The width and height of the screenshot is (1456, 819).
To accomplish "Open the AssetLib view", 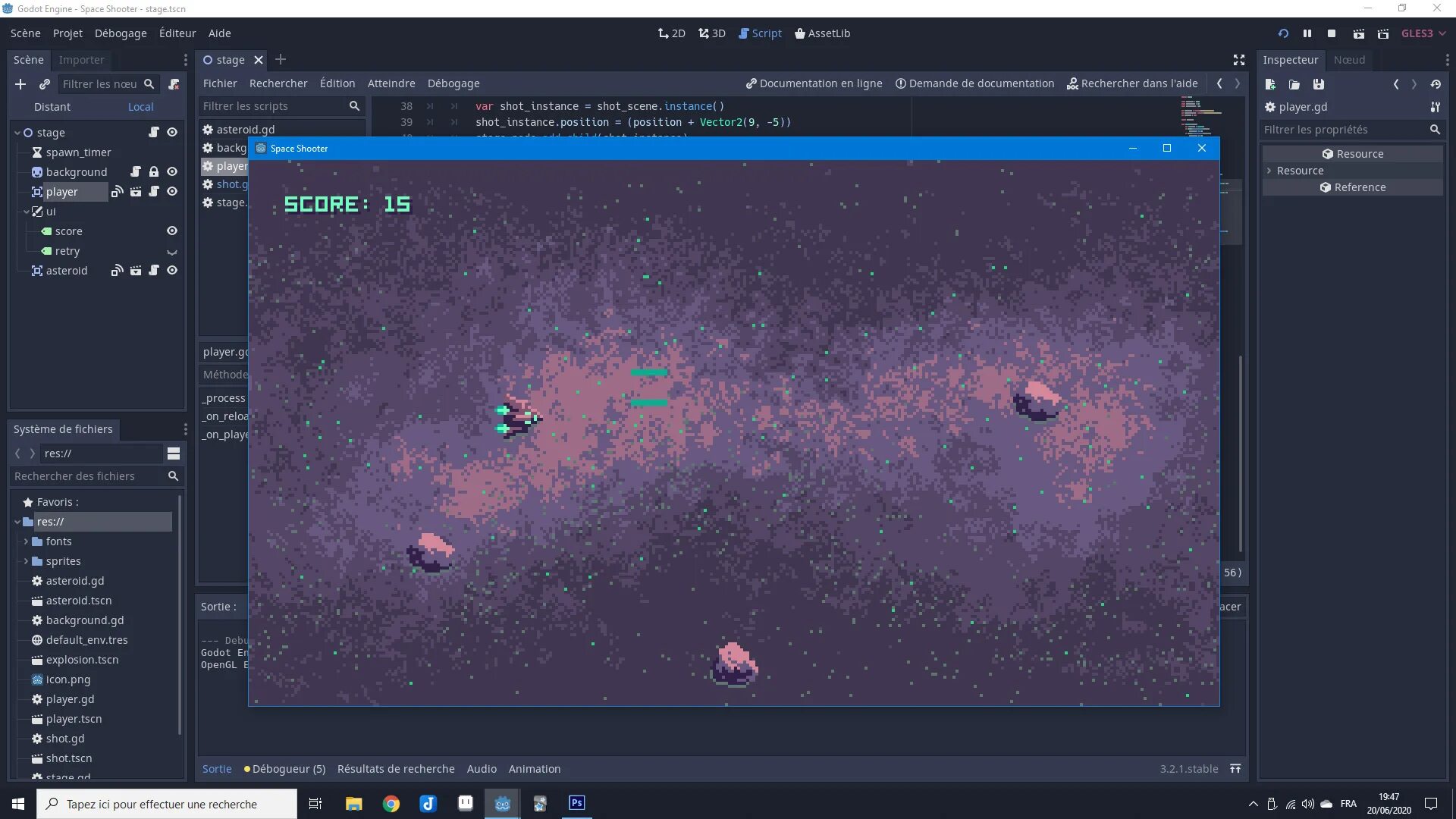I will pyautogui.click(x=822, y=33).
